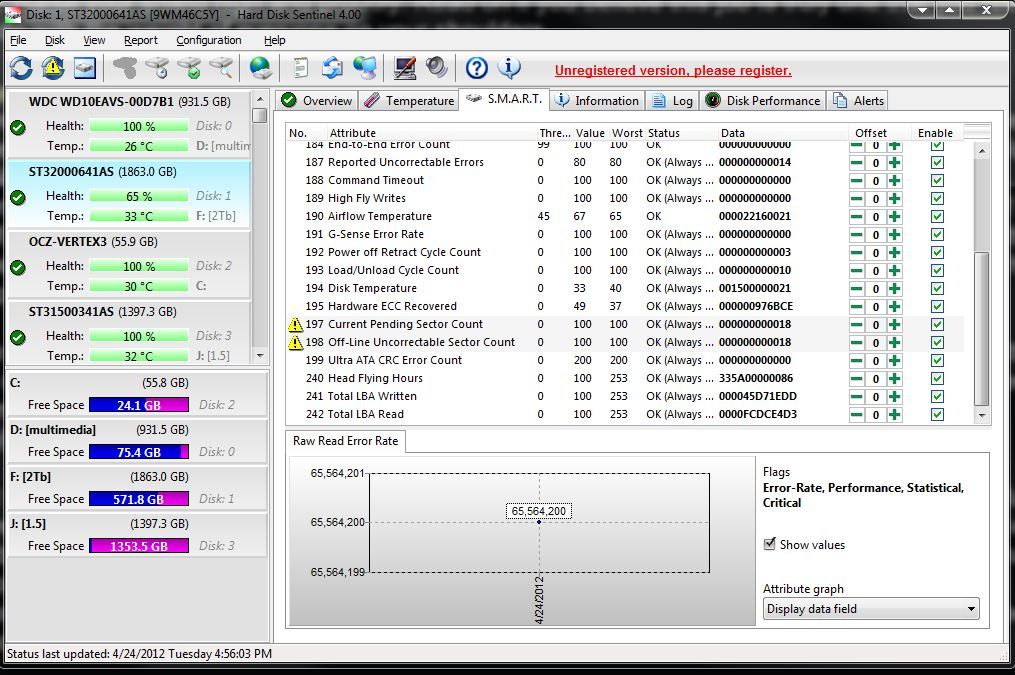Image resolution: width=1015 pixels, height=675 pixels.
Task: Click warning icon for Current Pending Sector Count
Action: pyautogui.click(x=295, y=324)
